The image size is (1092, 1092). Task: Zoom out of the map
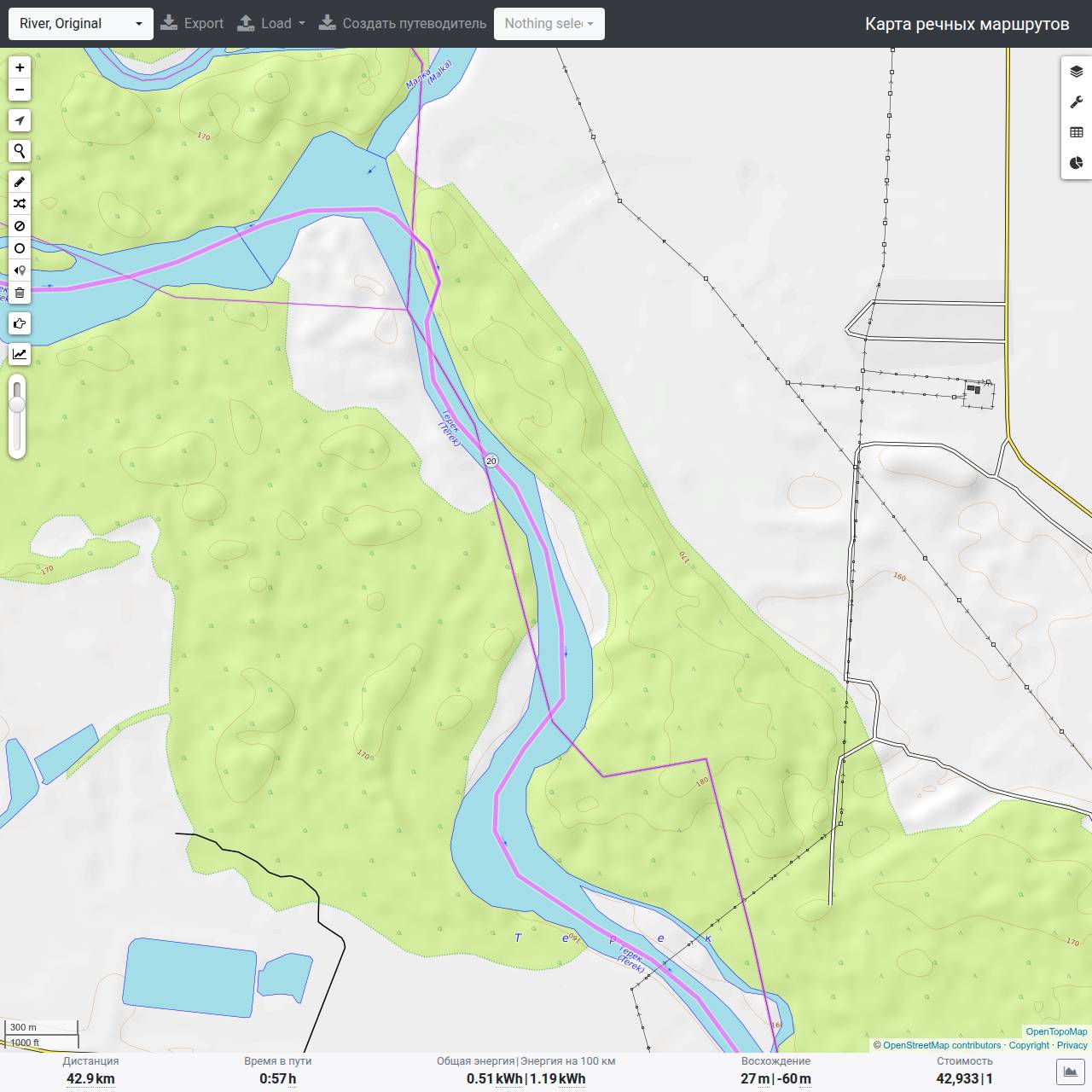click(x=20, y=90)
